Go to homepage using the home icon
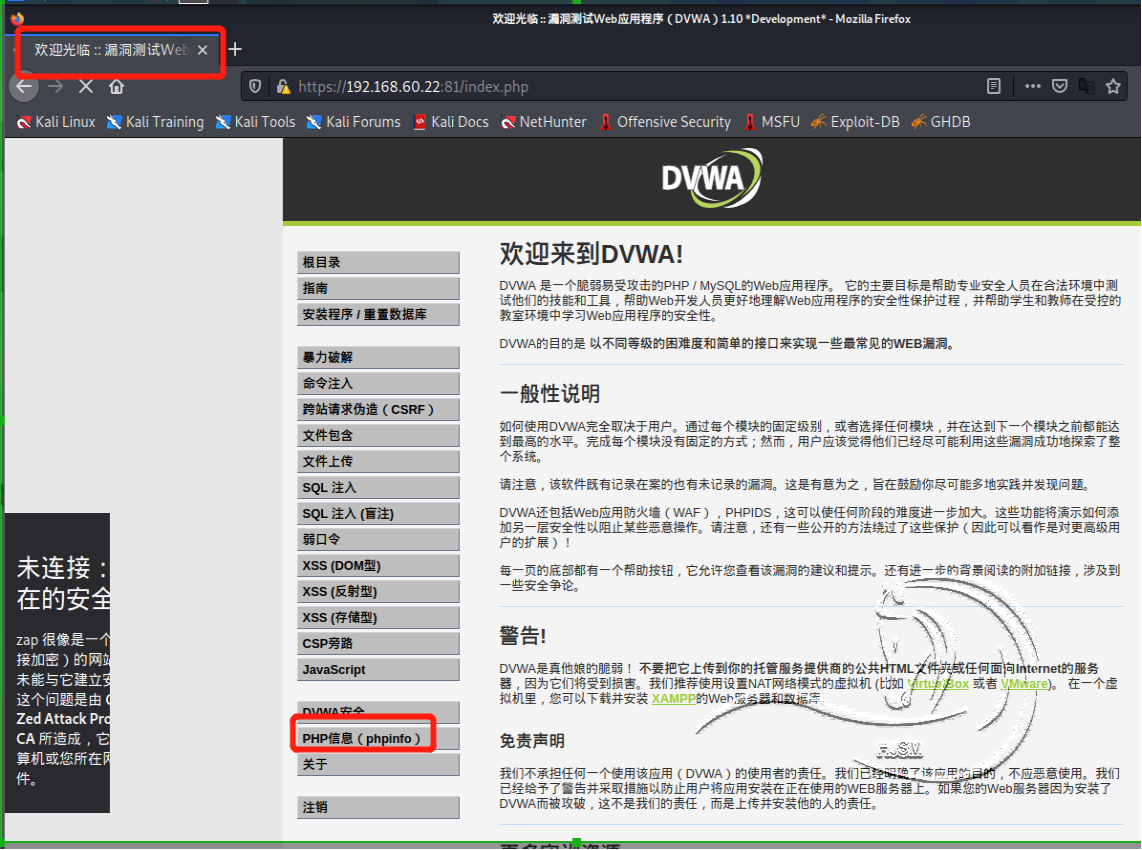1142x850 pixels. click(117, 87)
